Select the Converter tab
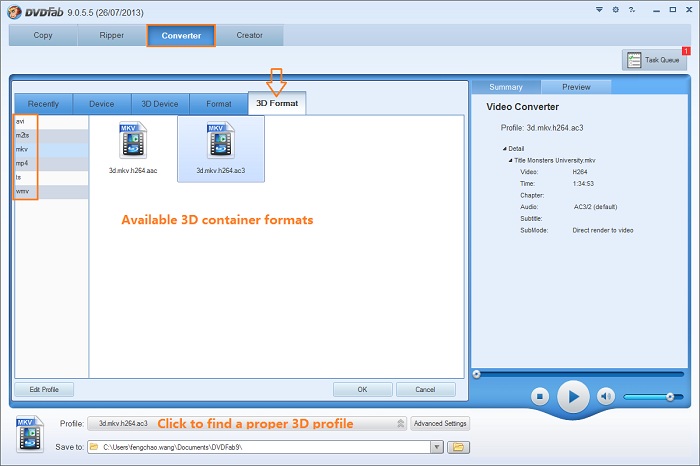 click(181, 36)
